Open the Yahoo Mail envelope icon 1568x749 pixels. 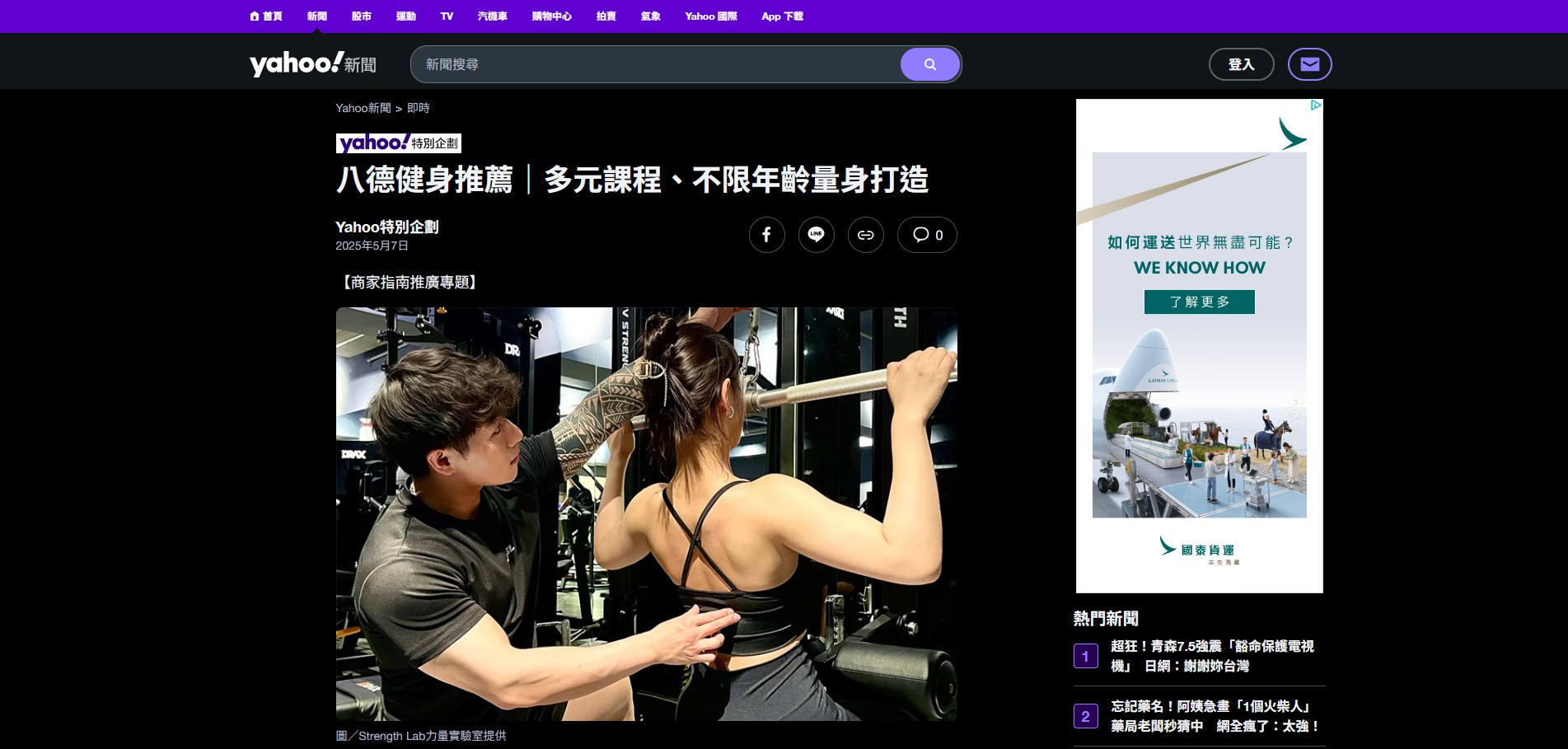coord(1309,64)
